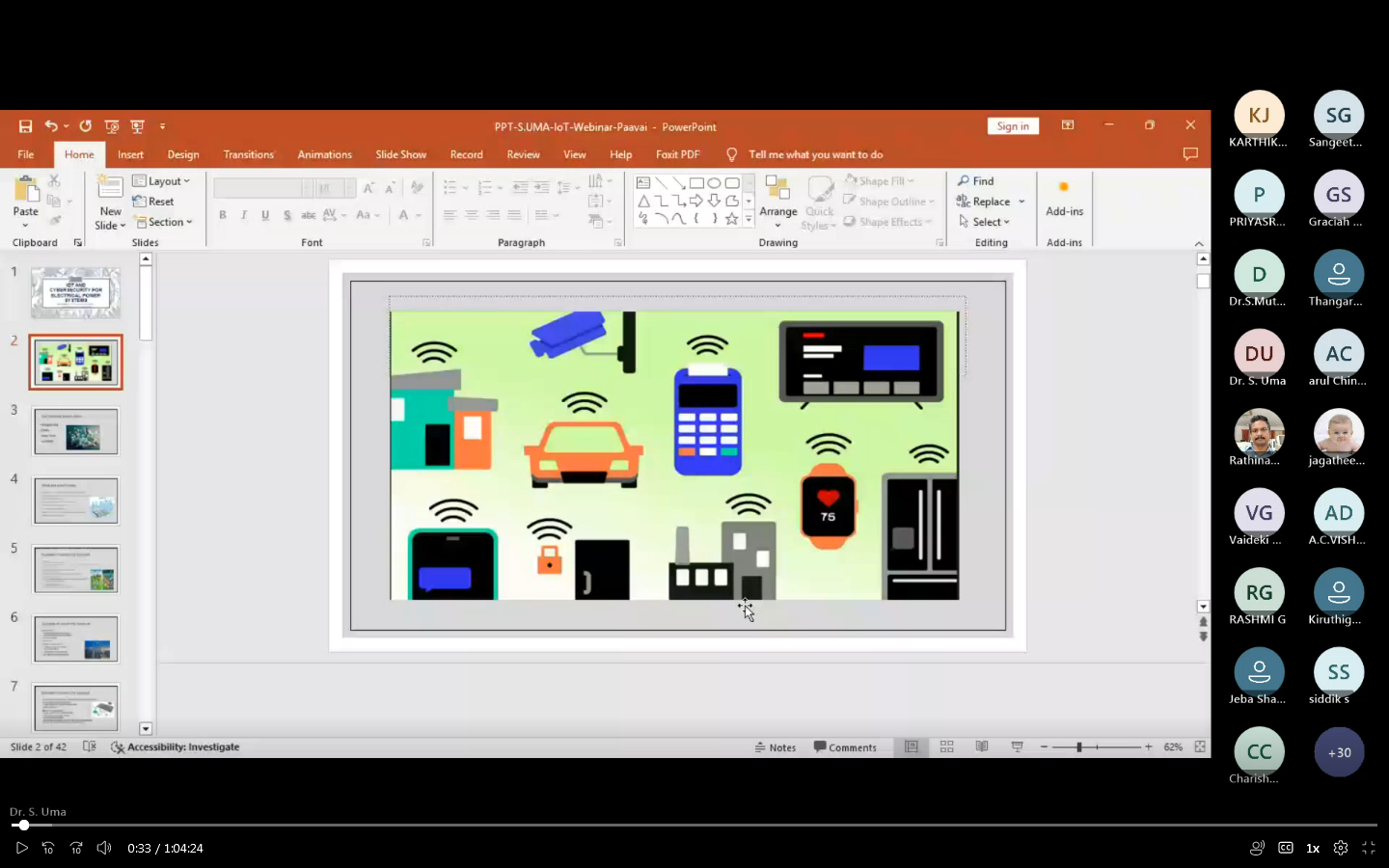Image resolution: width=1389 pixels, height=868 pixels.
Task: Click the Sign in button
Action: point(1013,126)
